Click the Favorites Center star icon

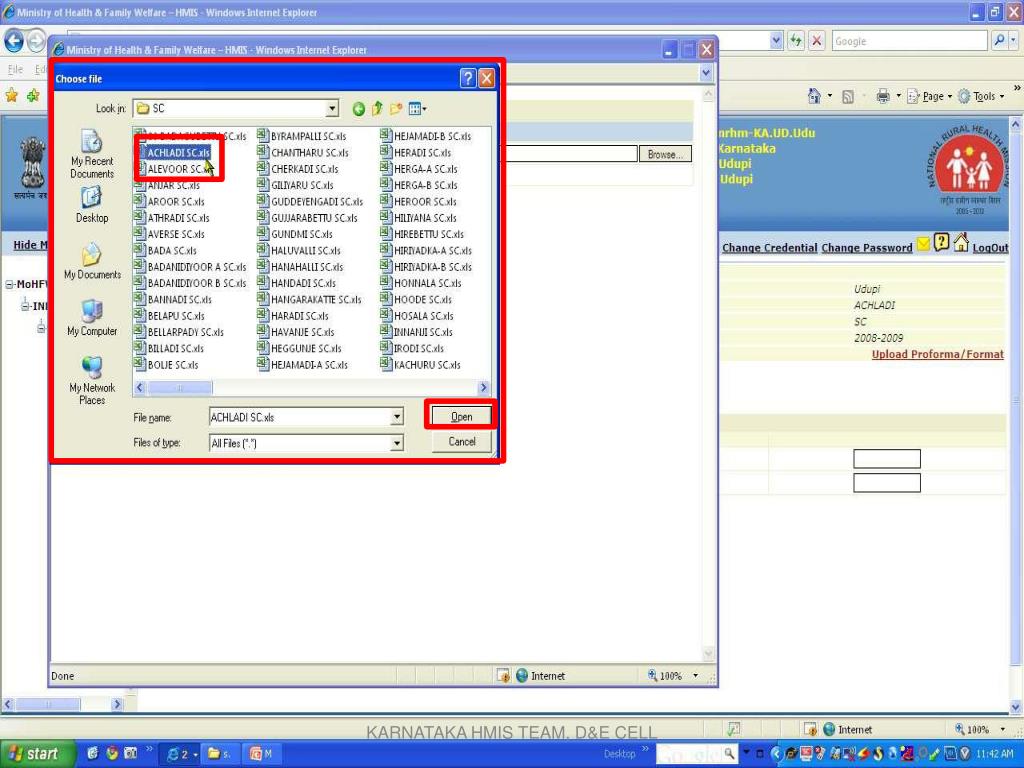(x=12, y=96)
